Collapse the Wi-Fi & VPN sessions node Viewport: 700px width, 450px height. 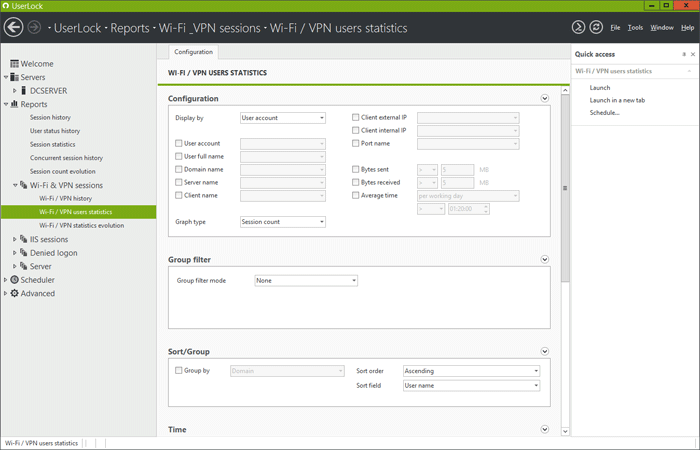click(x=15, y=185)
